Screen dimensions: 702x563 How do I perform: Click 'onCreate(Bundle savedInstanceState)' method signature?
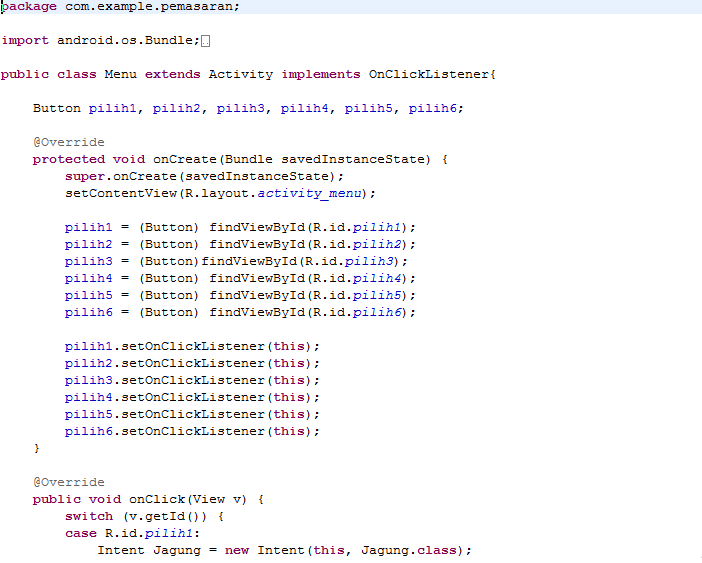pyautogui.click(x=292, y=159)
